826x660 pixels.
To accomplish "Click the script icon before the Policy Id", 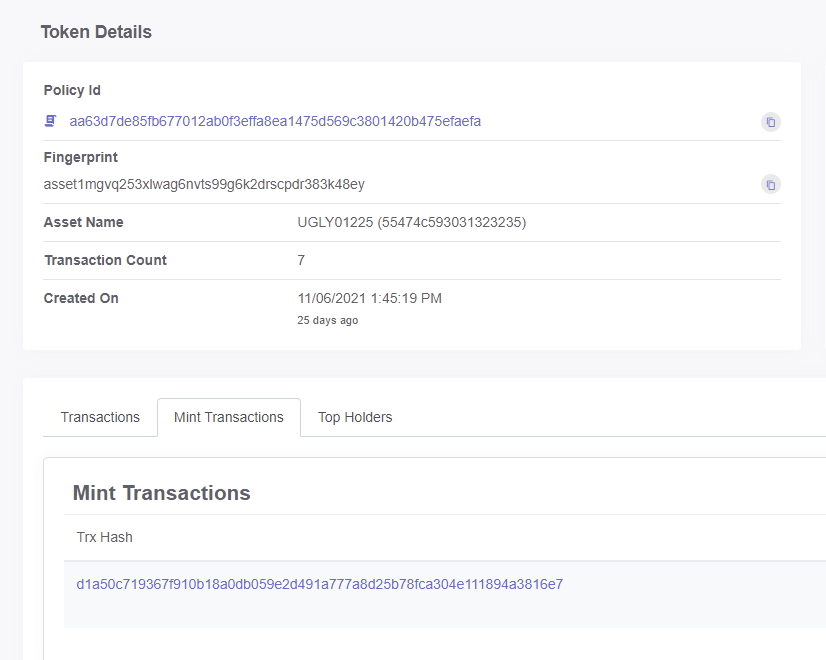I will point(49,119).
